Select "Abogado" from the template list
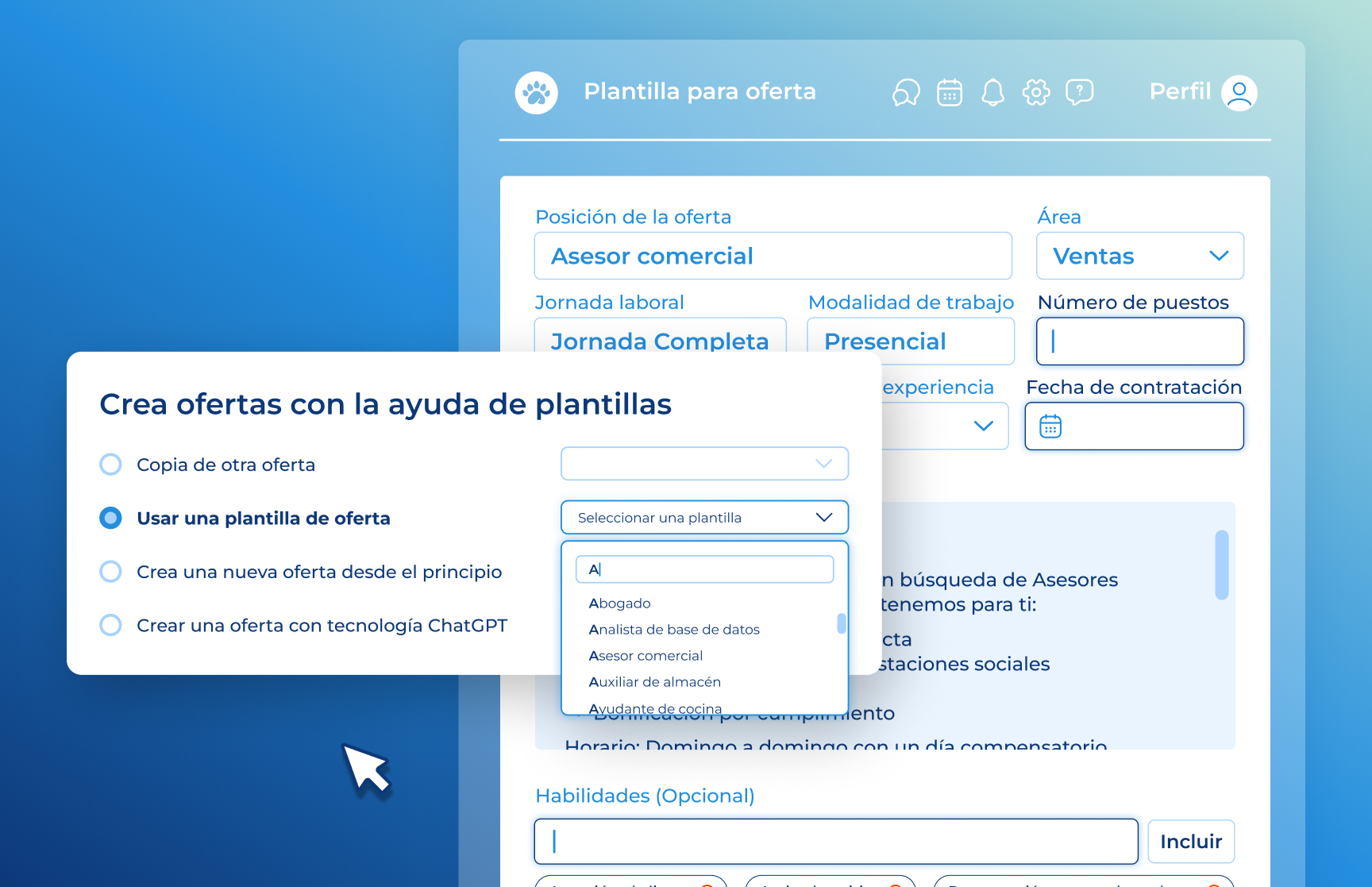Screen dimensions: 1372x887 pos(620,603)
